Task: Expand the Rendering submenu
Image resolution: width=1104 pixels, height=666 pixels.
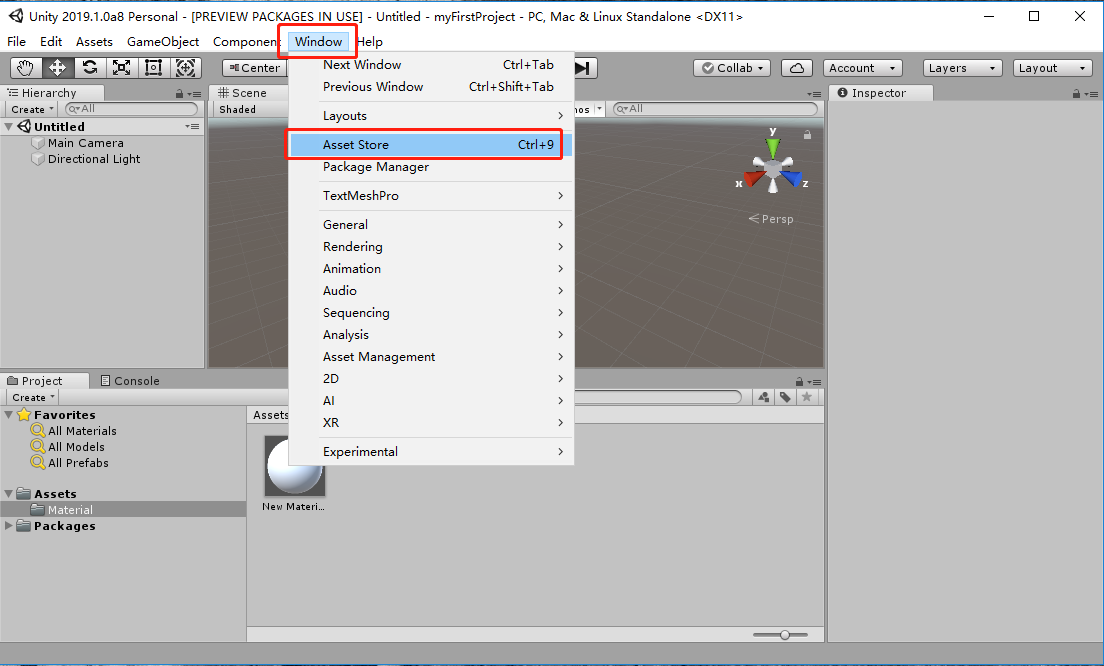Action: 431,246
